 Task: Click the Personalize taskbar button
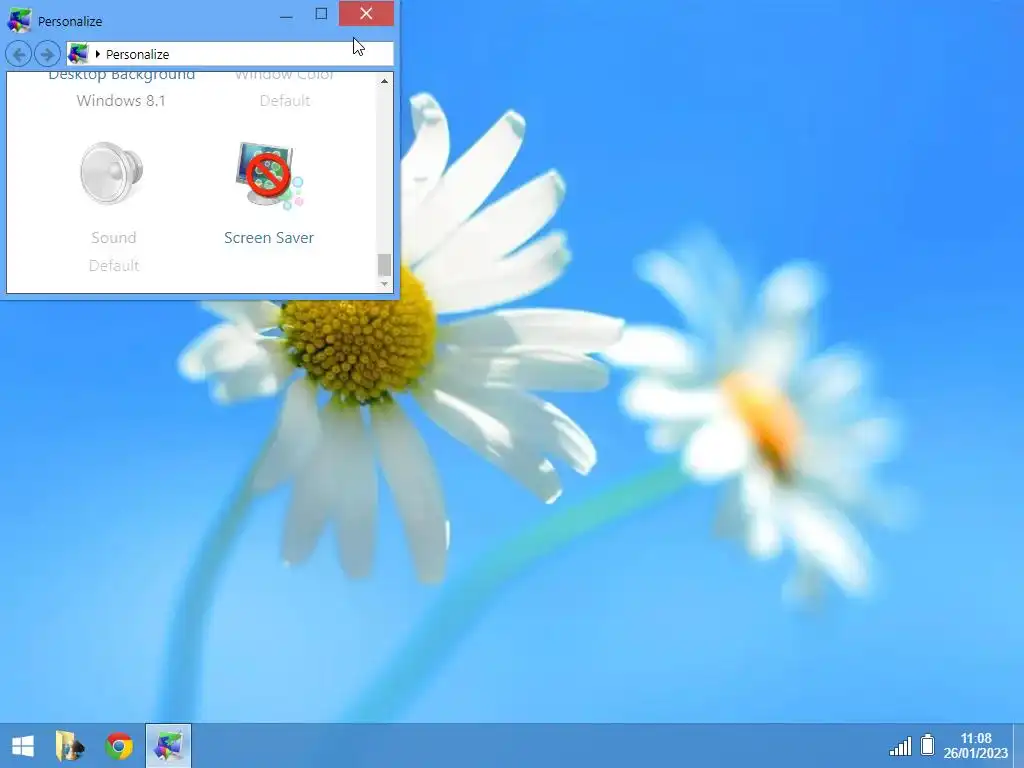tap(168, 746)
